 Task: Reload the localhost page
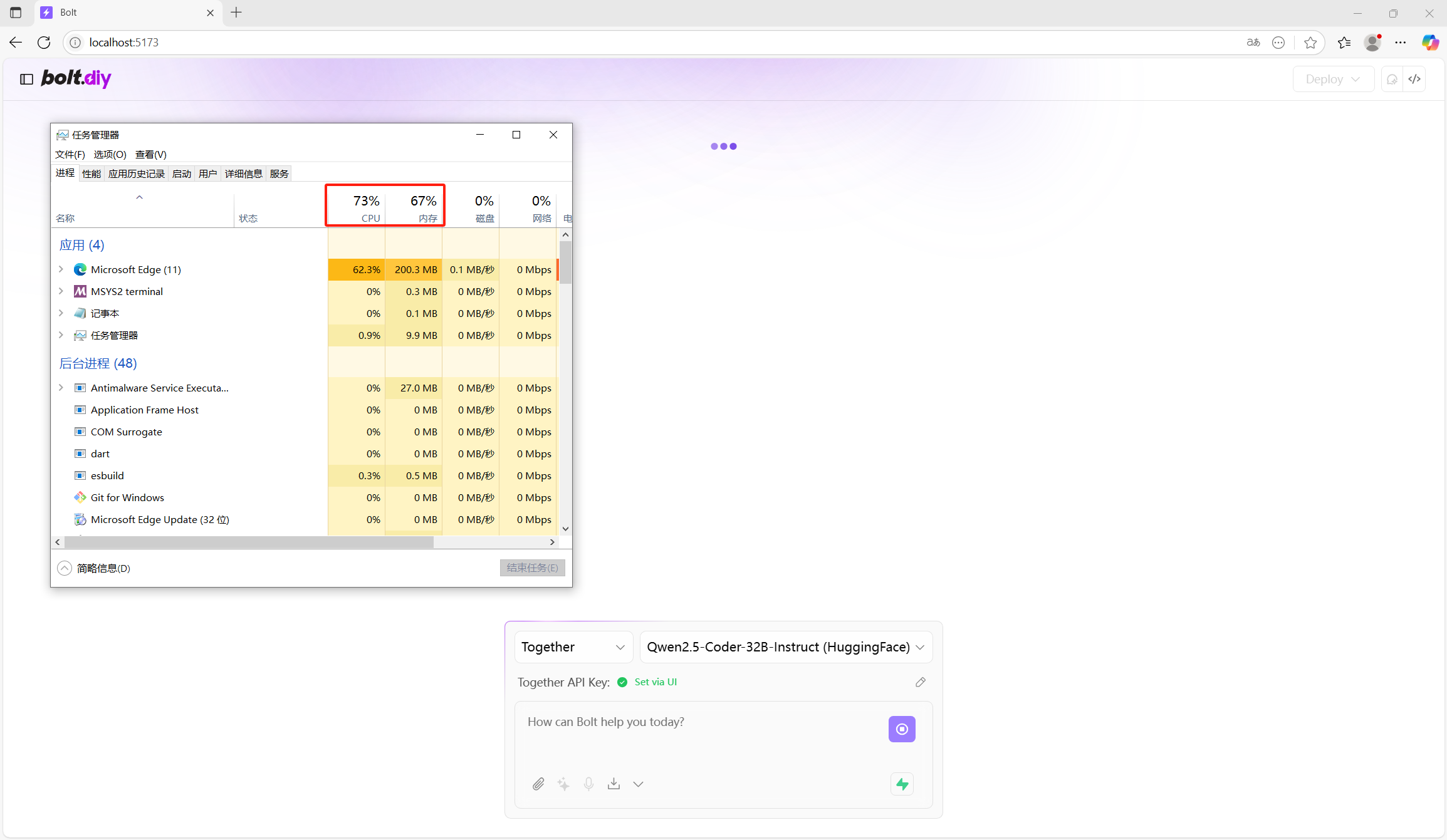[44, 42]
